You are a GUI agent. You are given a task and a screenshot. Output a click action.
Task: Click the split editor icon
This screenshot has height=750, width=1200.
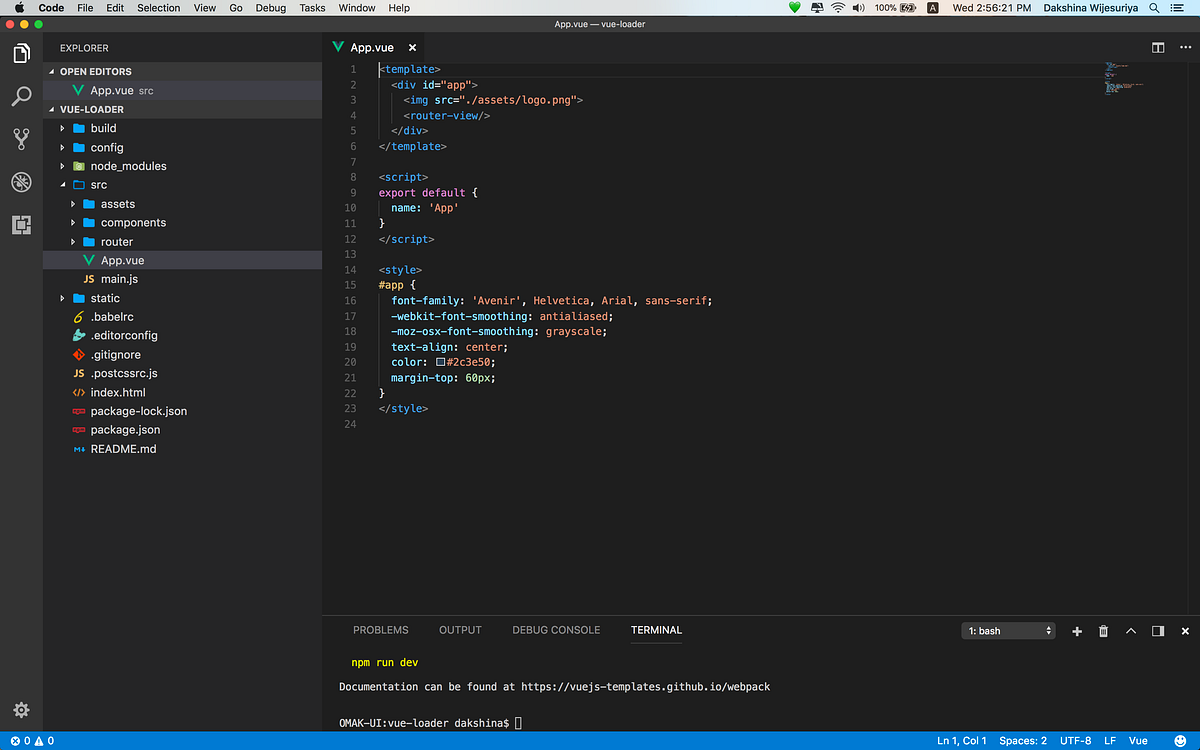pos(1158,47)
